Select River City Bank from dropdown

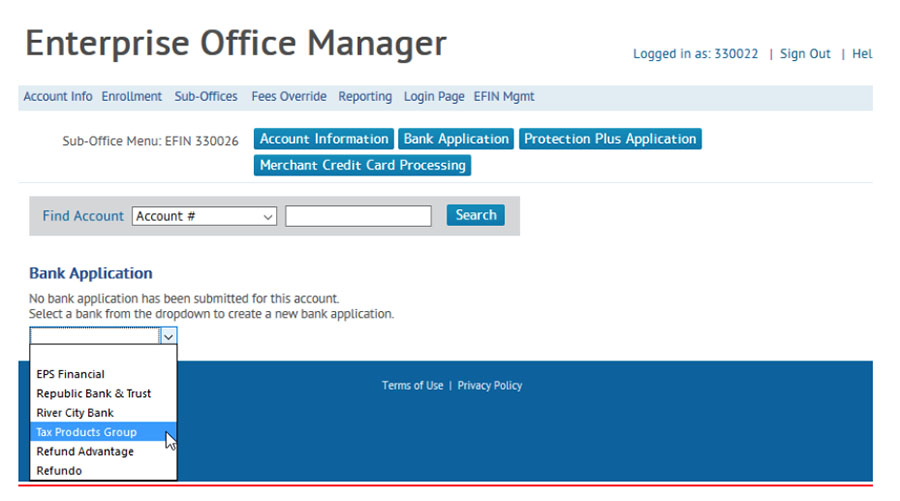pos(103,413)
